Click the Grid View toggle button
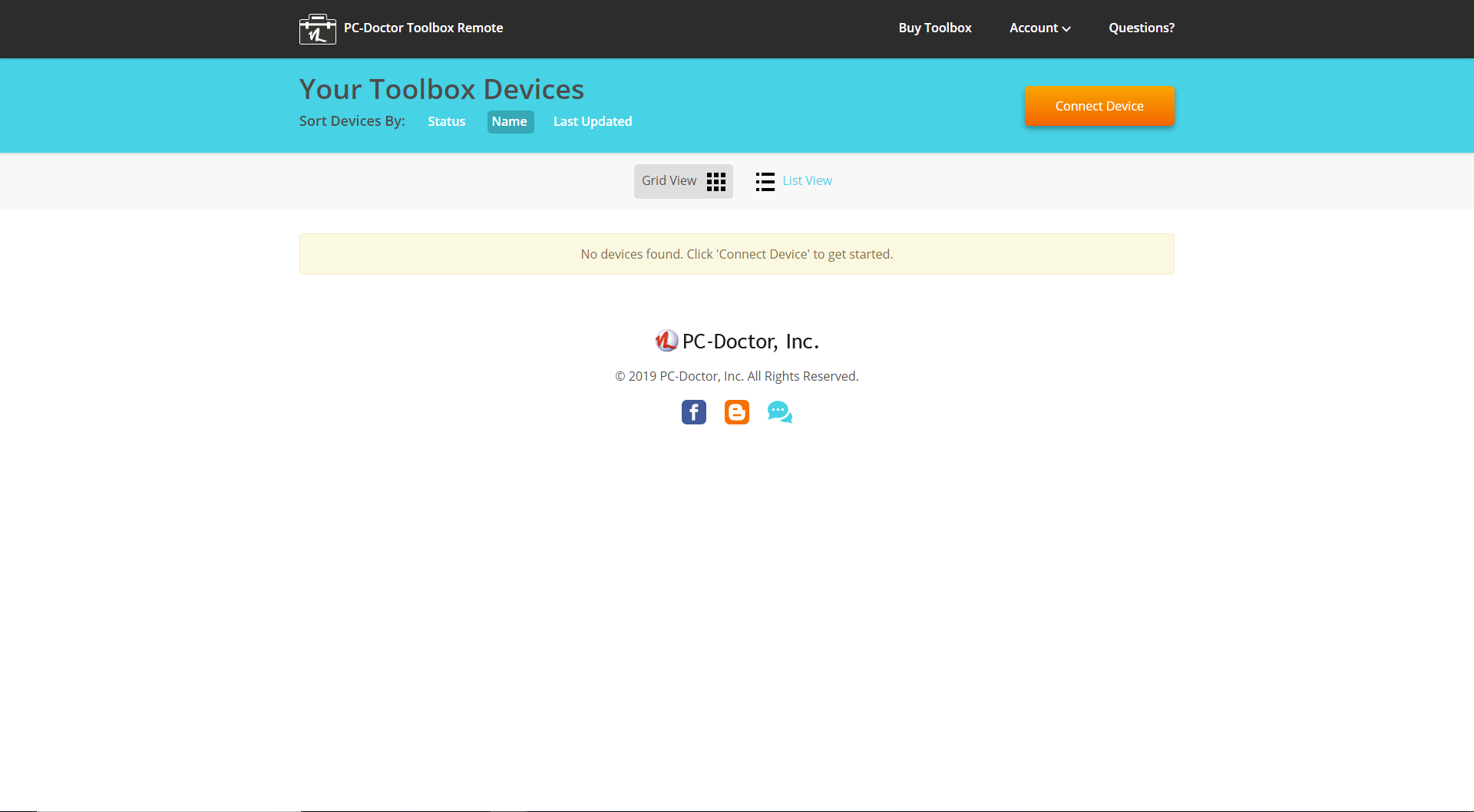1474x812 pixels. [682, 181]
